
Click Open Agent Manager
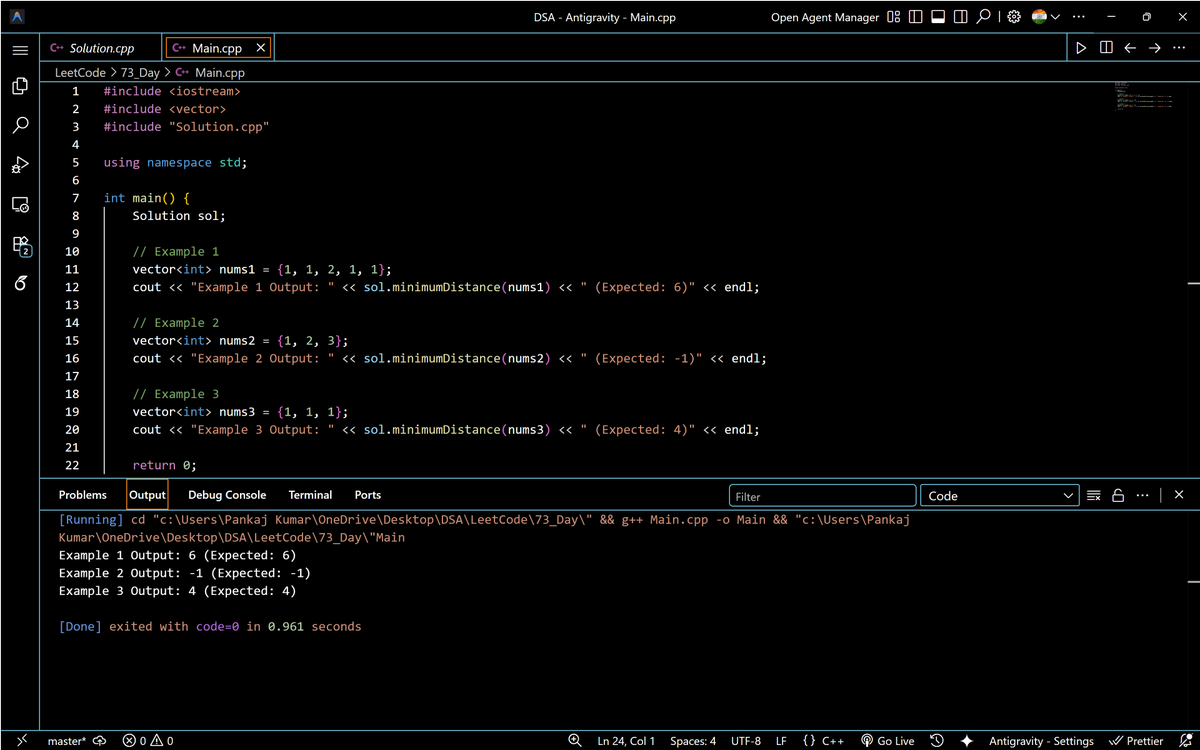pyautogui.click(x=825, y=17)
